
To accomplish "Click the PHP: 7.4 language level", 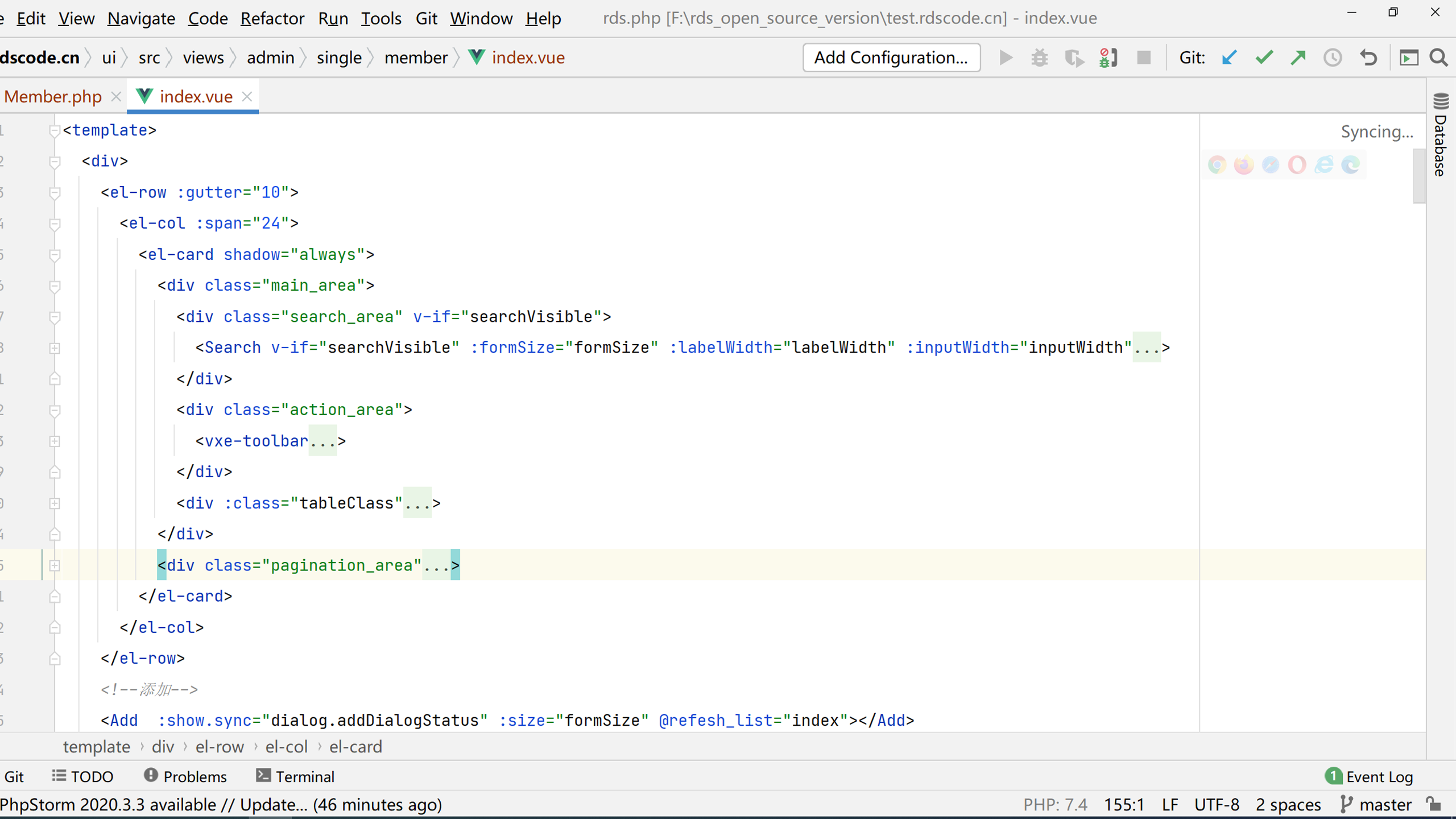I will (1055, 804).
